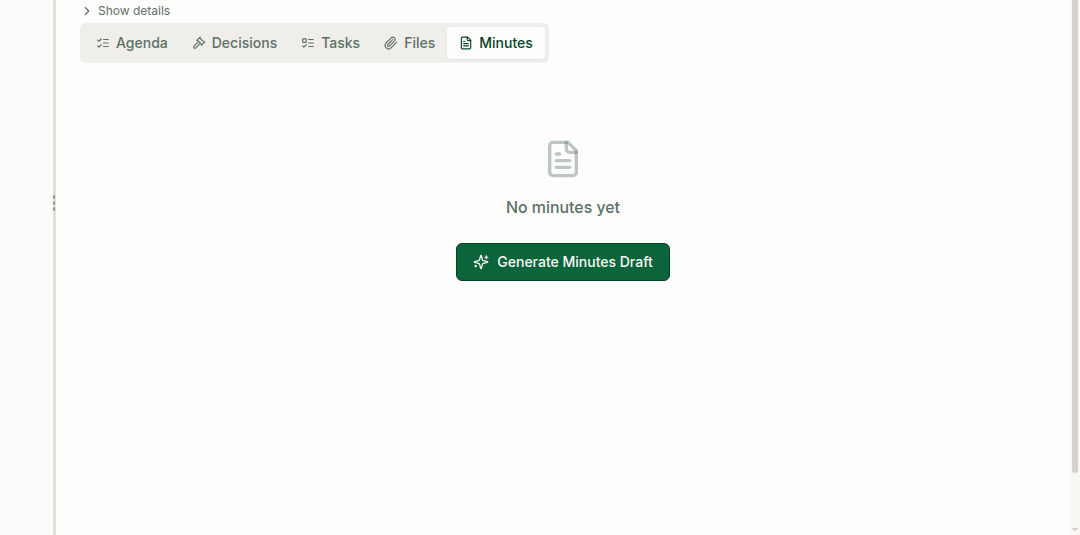
Task: Open the Decisions tab
Action: tap(235, 43)
